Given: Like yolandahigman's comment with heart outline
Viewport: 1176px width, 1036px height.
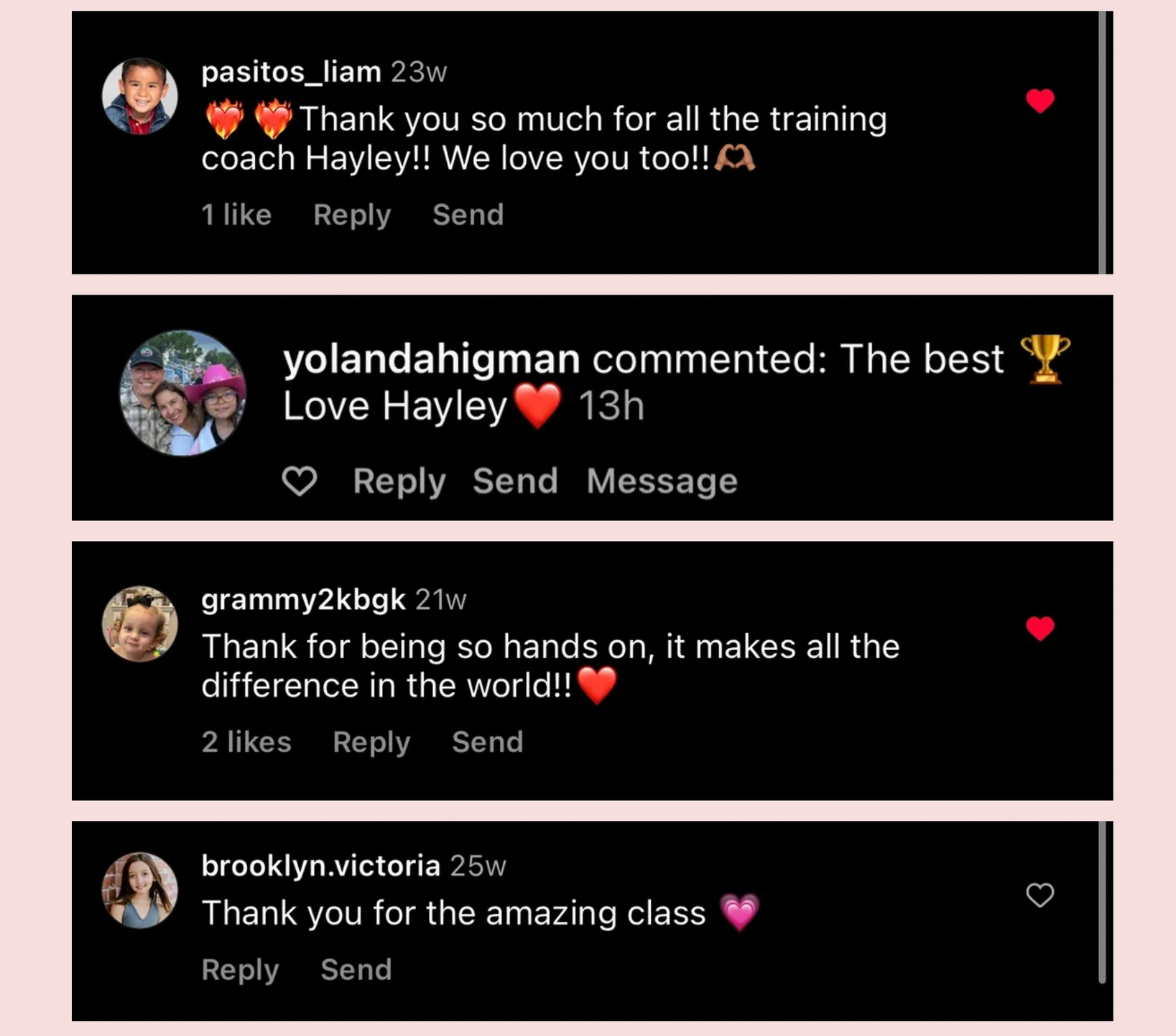Looking at the screenshot, I should point(299,481).
